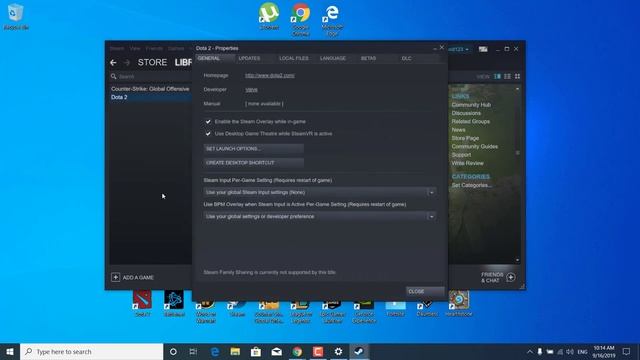Open Settings gear in the taskbar
This screenshot has width=640, height=360.
(x=338, y=351)
